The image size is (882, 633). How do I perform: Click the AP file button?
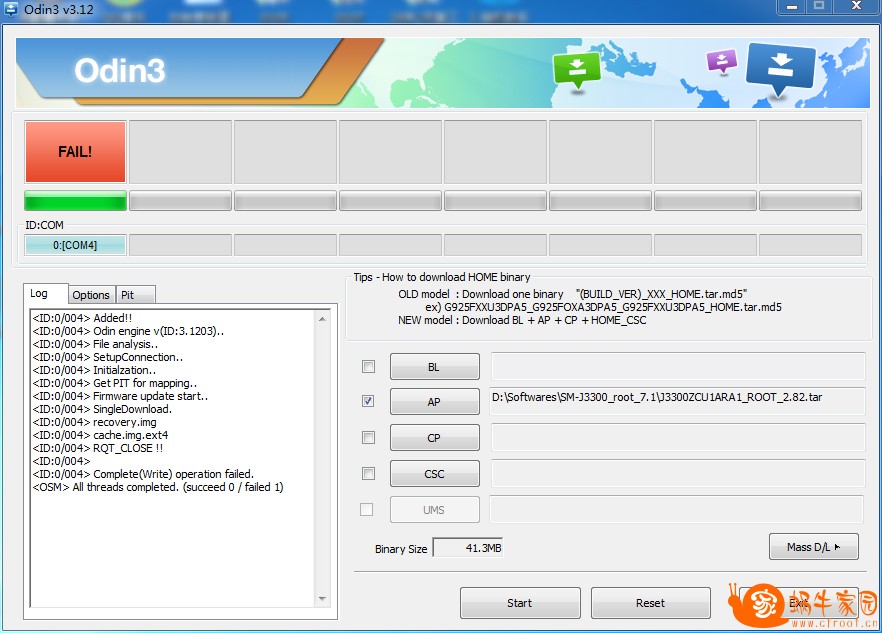435,402
